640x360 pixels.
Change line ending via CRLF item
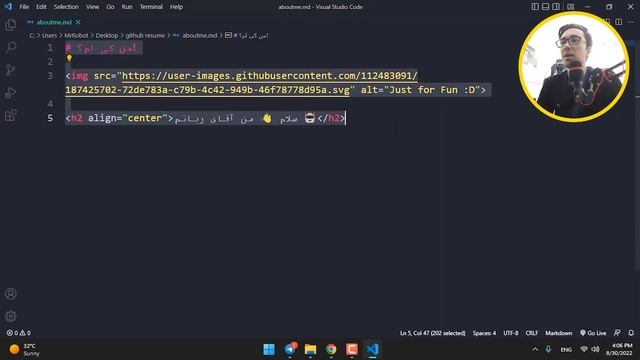531,333
